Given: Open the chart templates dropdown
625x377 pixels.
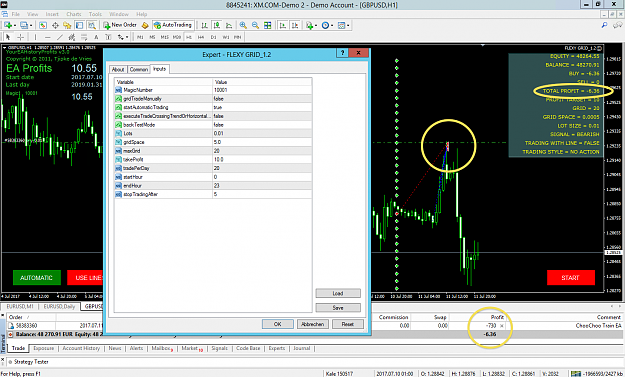Looking at the screenshot, I should (x=348, y=25).
